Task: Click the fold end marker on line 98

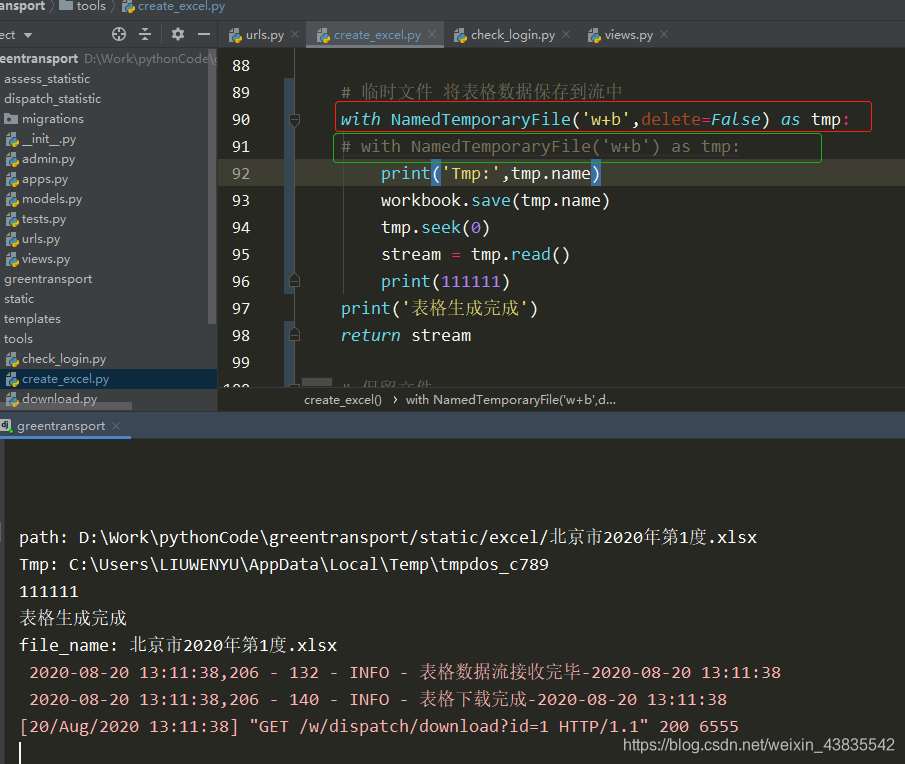Action: pyautogui.click(x=294, y=335)
